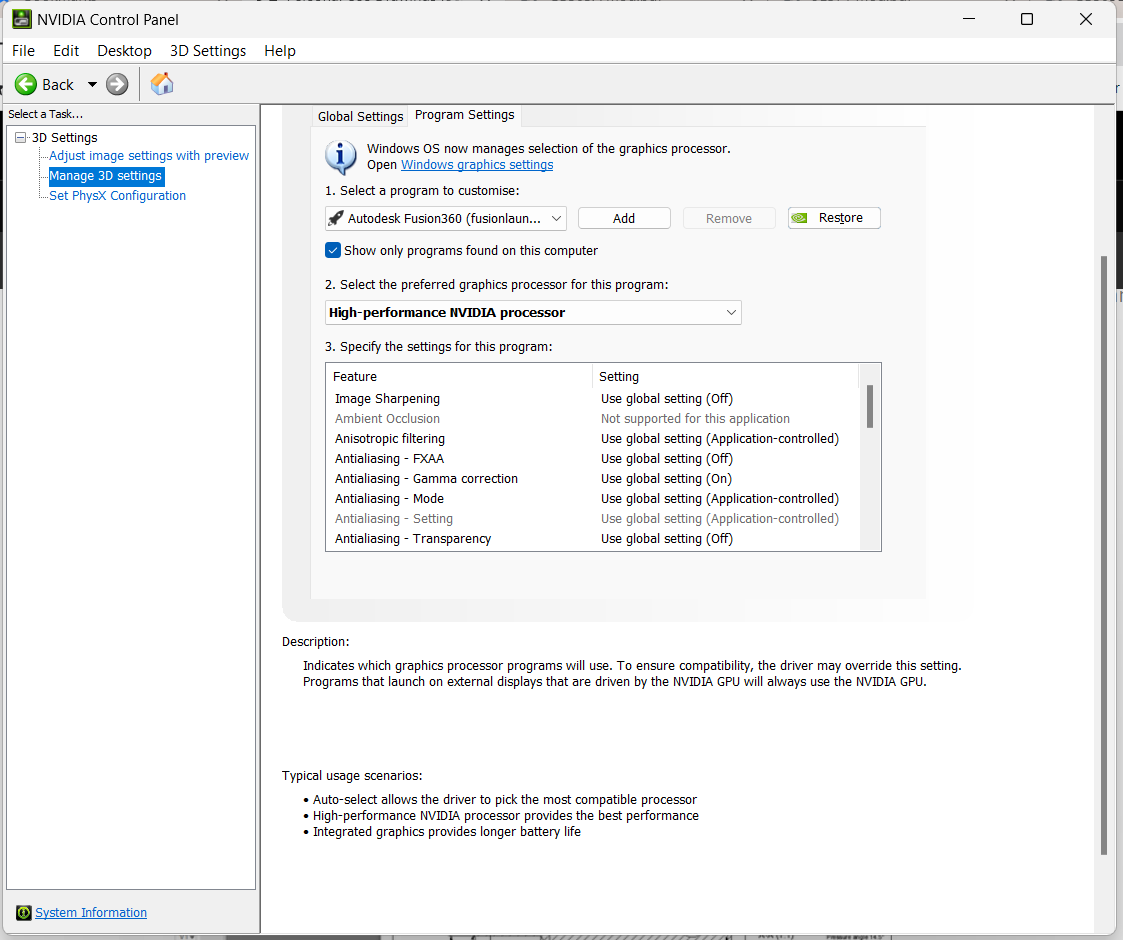The height and width of the screenshot is (940, 1123).
Task: Expand the Back button's dropdown arrow
Action: pyautogui.click(x=92, y=84)
